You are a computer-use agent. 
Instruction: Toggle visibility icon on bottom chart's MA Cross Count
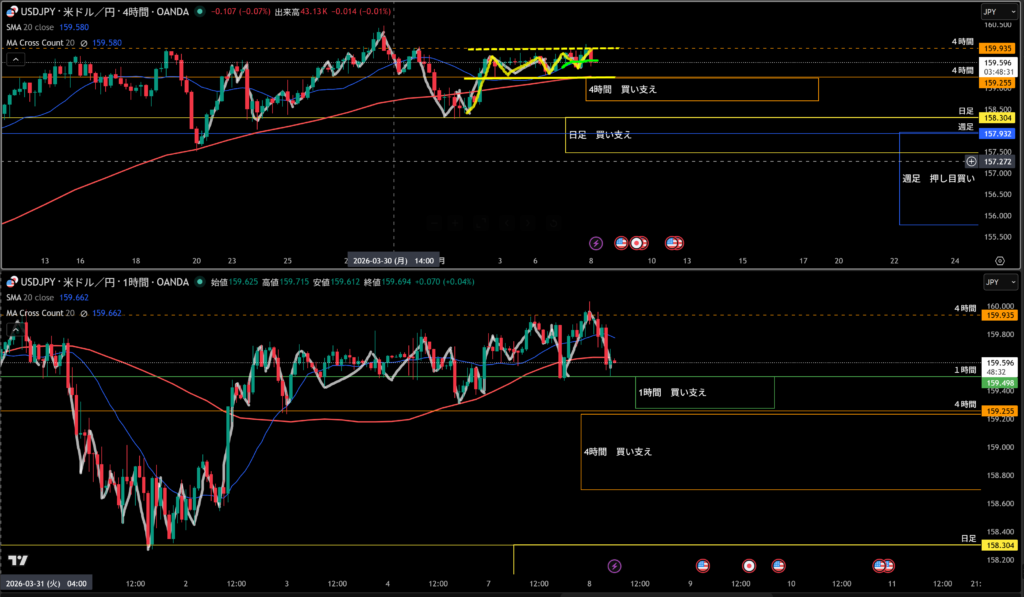pyautogui.click(x=84, y=313)
